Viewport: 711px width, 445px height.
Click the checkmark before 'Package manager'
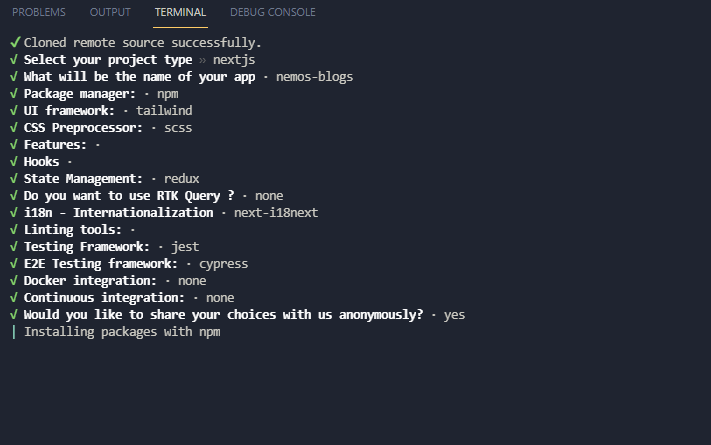14,94
